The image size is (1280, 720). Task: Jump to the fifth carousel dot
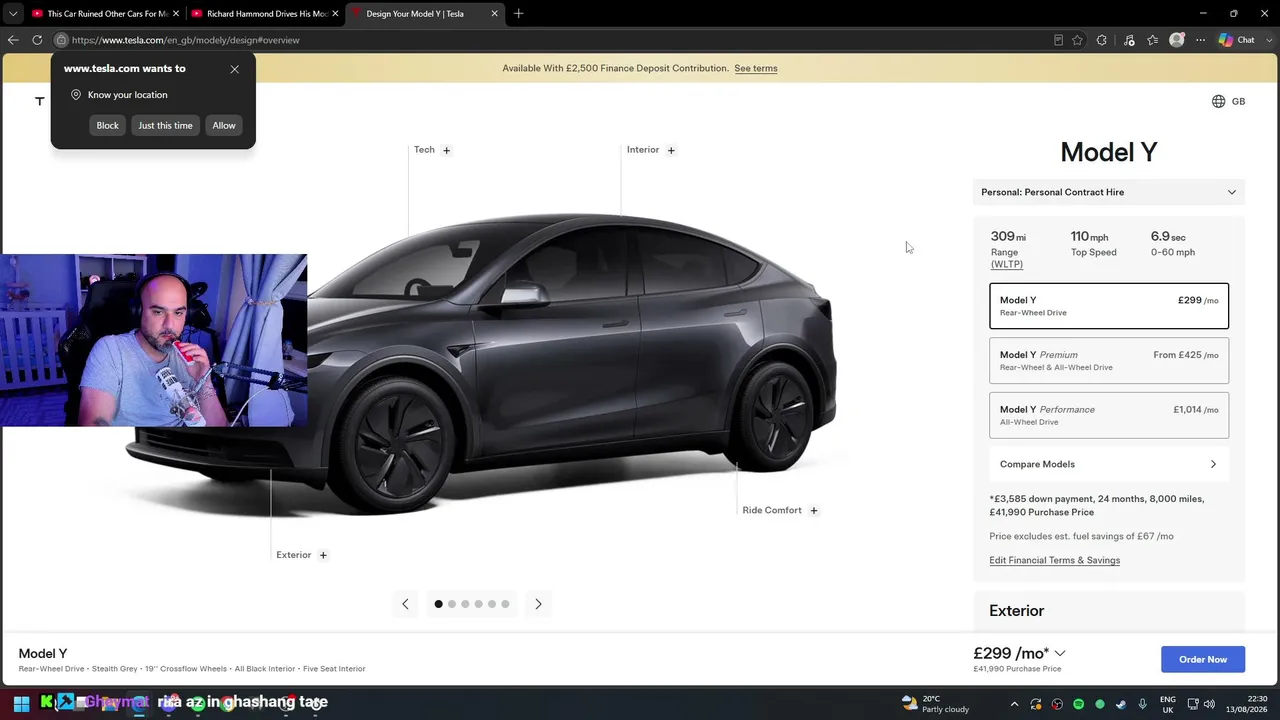click(492, 604)
